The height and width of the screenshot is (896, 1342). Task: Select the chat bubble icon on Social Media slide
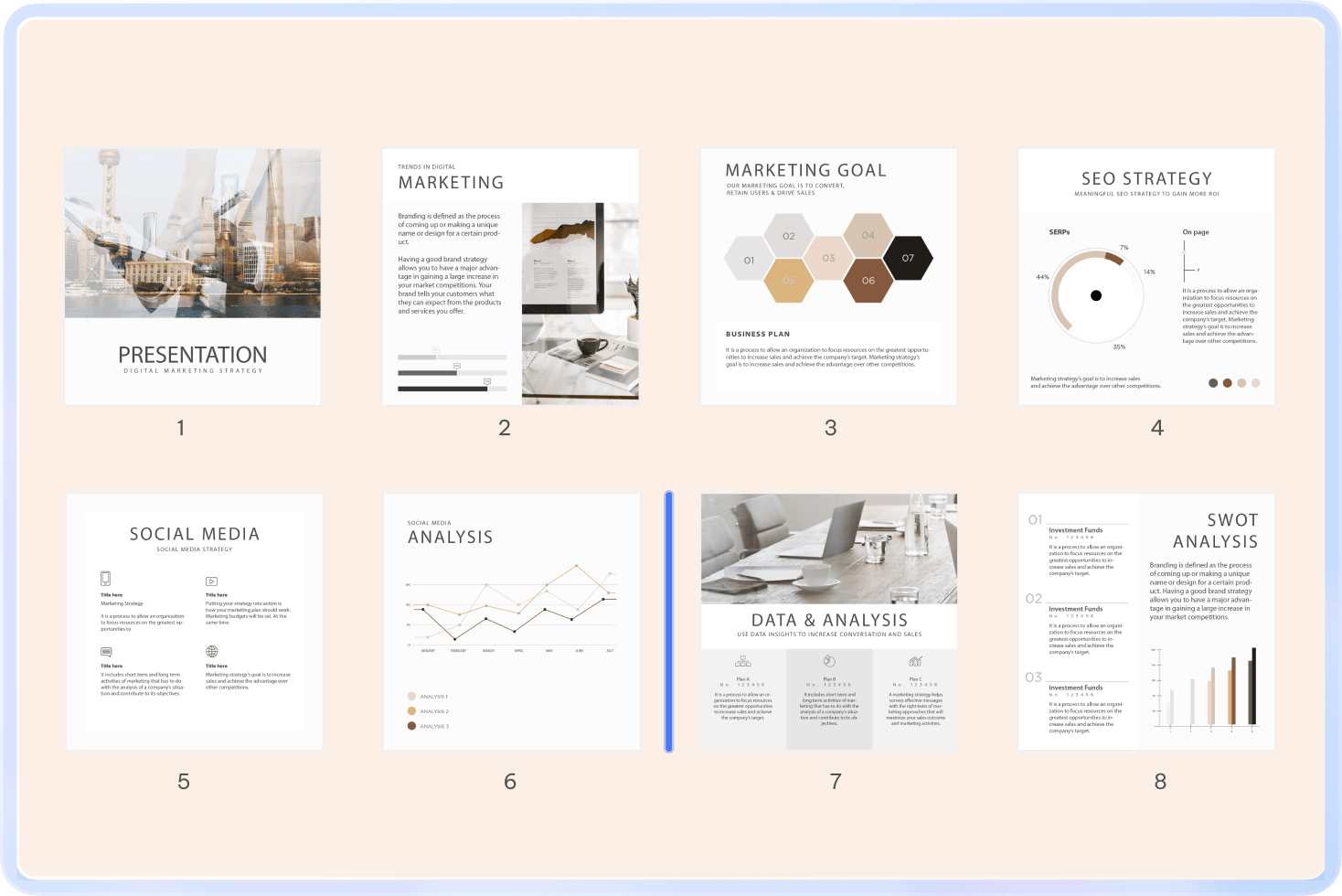click(107, 652)
